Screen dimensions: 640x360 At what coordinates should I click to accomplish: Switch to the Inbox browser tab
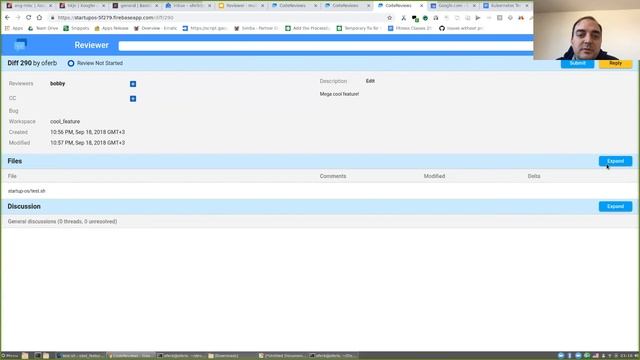click(x=188, y=6)
